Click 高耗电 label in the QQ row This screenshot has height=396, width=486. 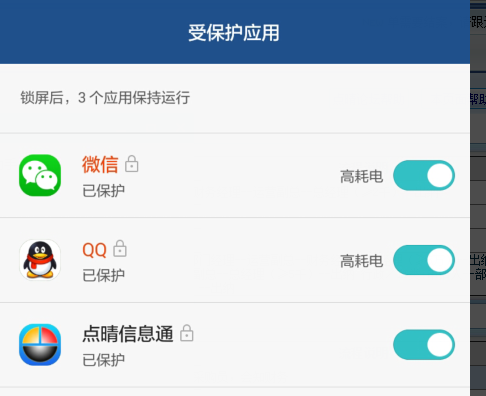361,261
